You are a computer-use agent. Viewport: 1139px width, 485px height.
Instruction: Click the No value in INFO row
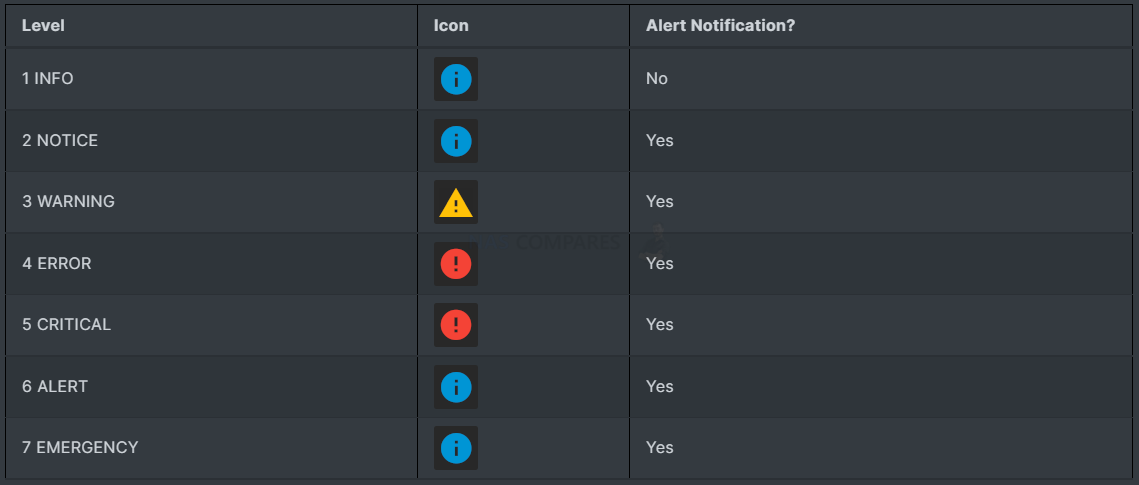tap(657, 78)
